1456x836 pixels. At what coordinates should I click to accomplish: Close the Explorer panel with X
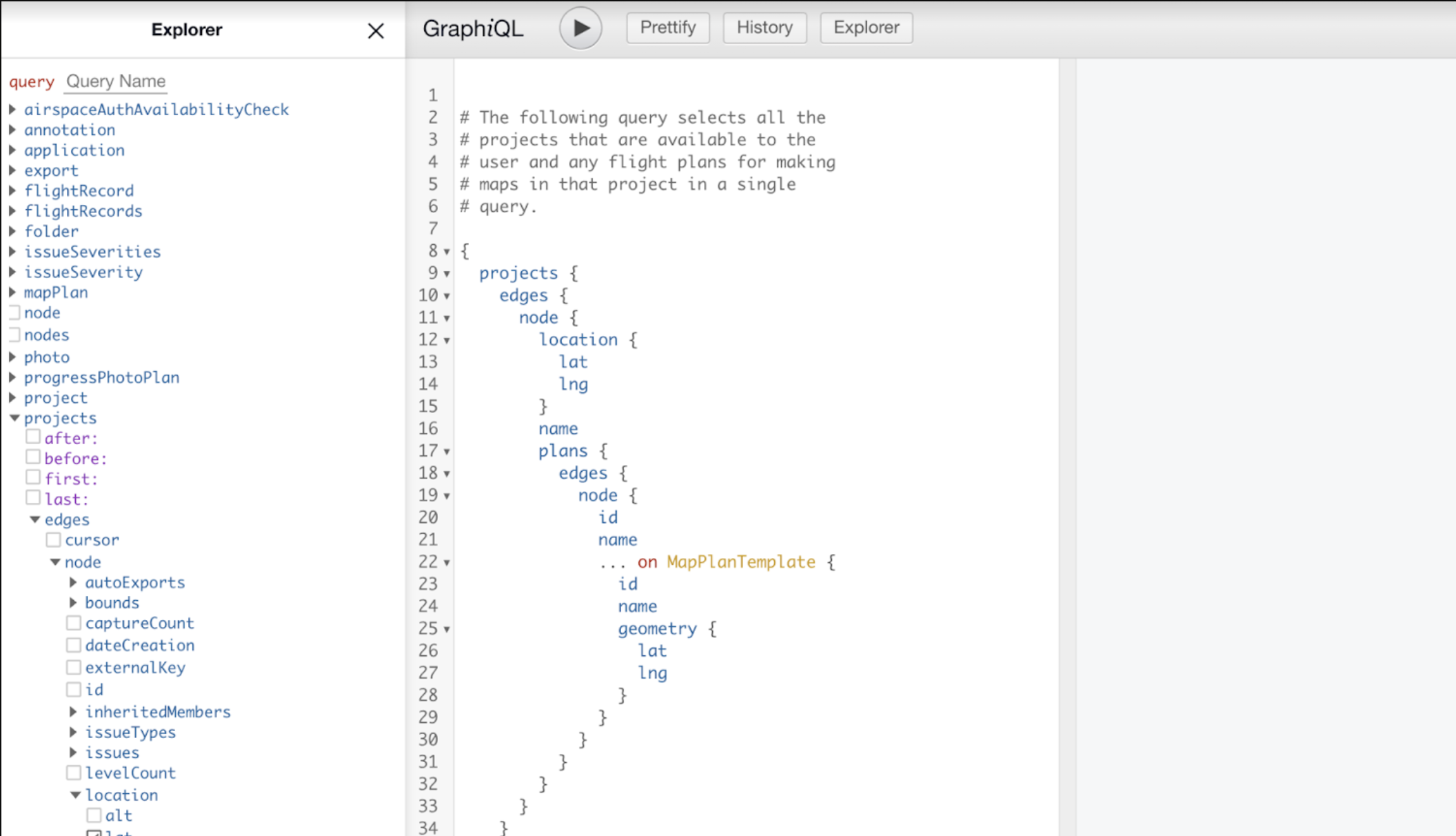376,31
